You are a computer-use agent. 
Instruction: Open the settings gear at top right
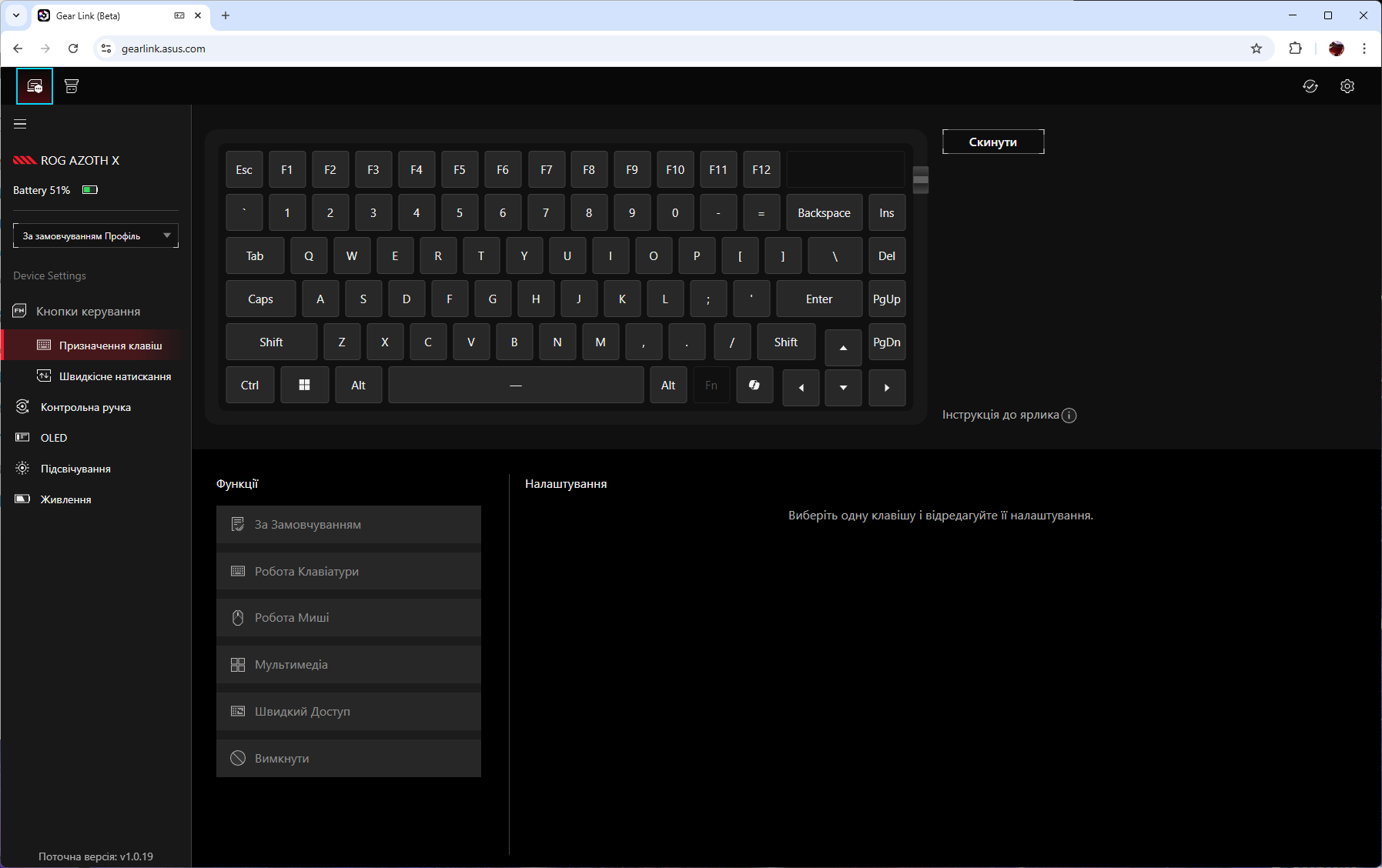pos(1347,86)
